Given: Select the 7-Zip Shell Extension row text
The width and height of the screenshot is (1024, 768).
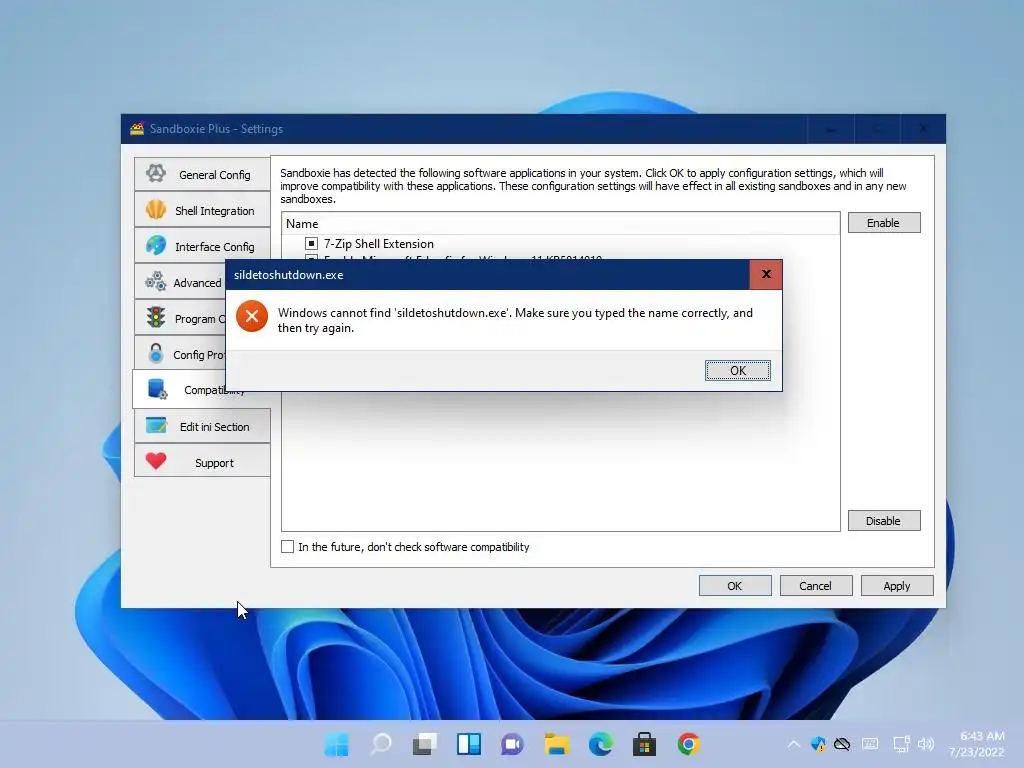Looking at the screenshot, I should coord(379,244).
